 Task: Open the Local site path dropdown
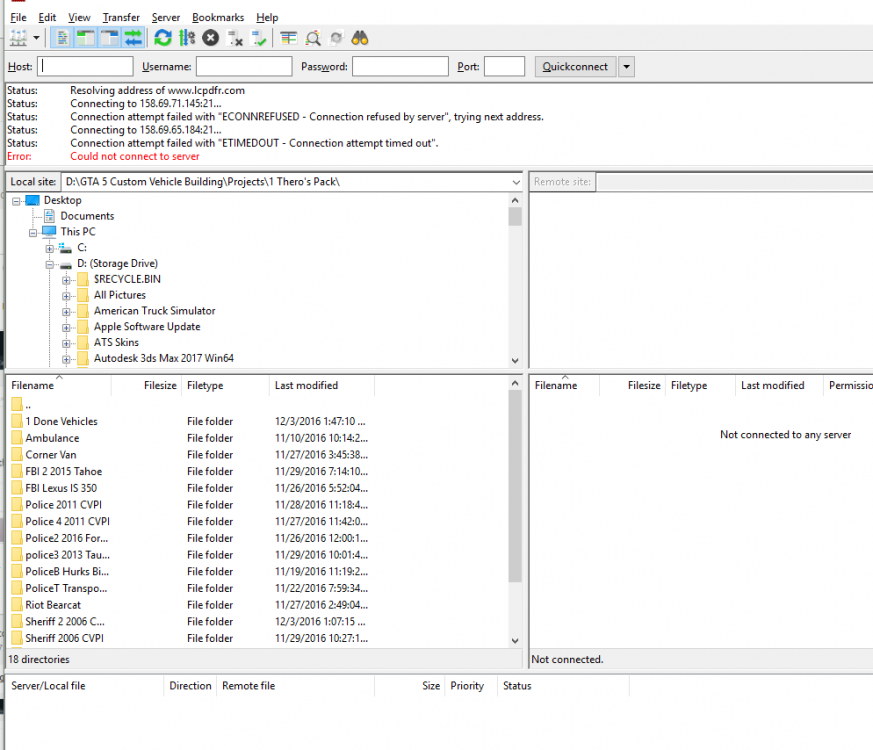[x=515, y=182]
